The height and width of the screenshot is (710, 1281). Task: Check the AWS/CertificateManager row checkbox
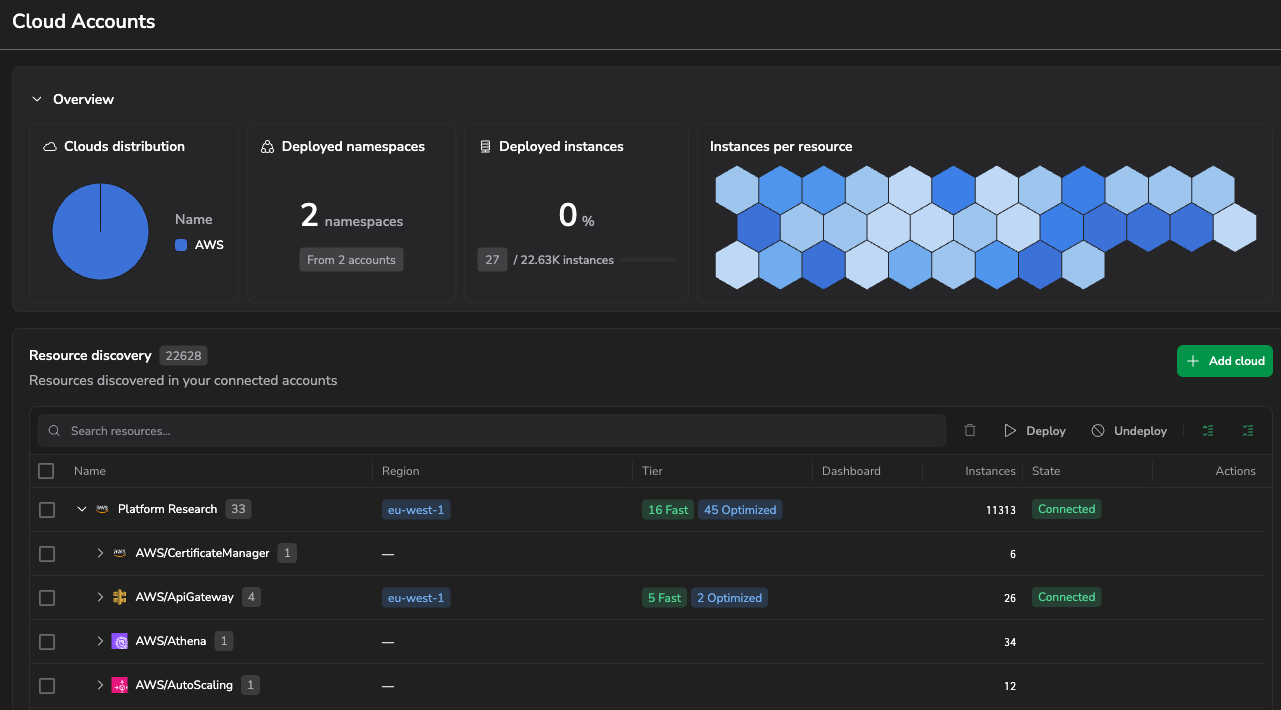click(x=46, y=553)
